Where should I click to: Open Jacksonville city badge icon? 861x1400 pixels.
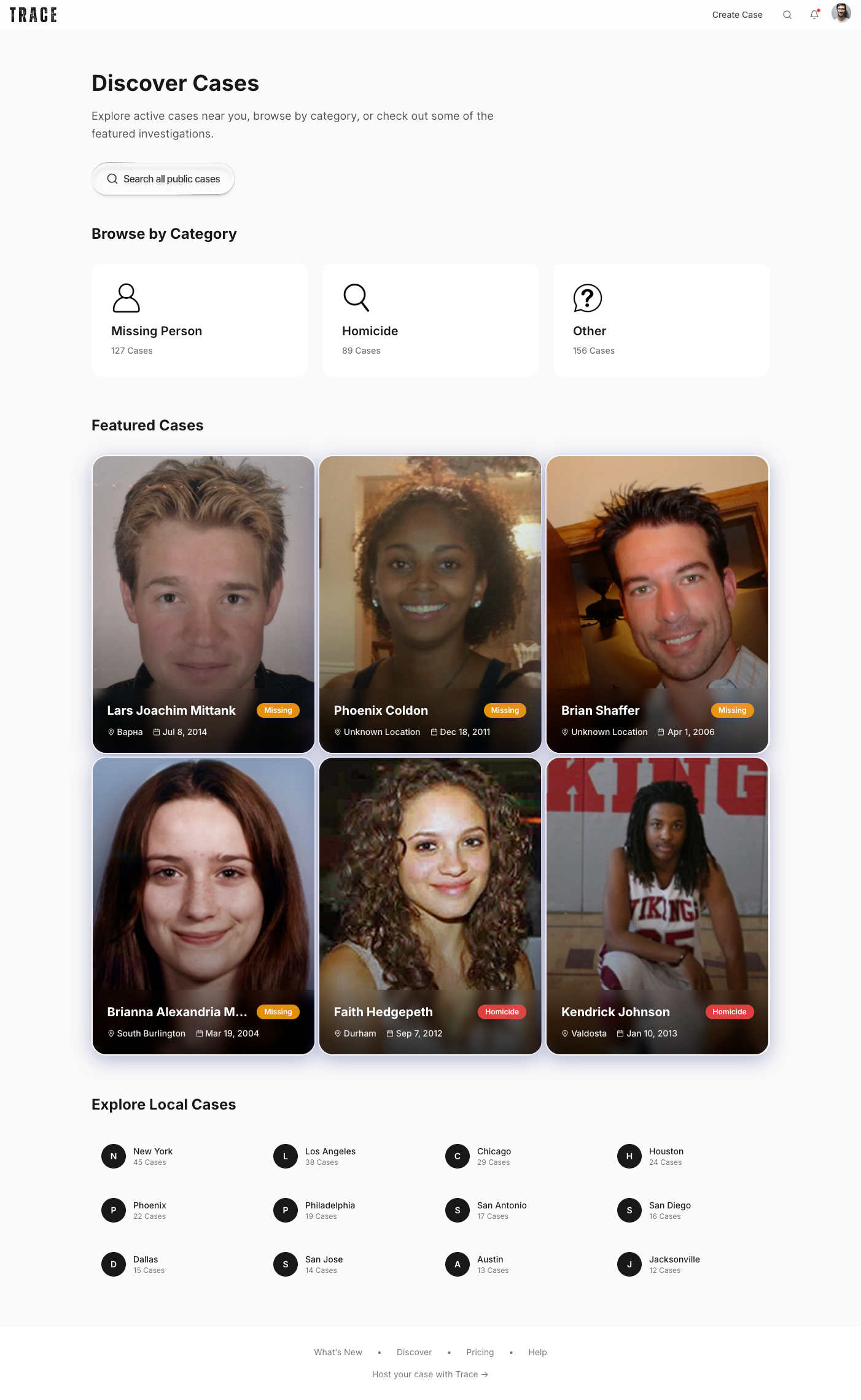pyautogui.click(x=629, y=1264)
